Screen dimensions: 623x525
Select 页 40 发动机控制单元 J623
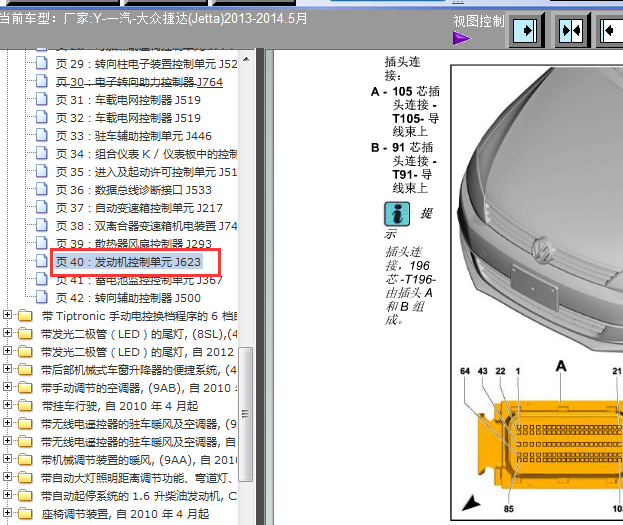coord(128,262)
